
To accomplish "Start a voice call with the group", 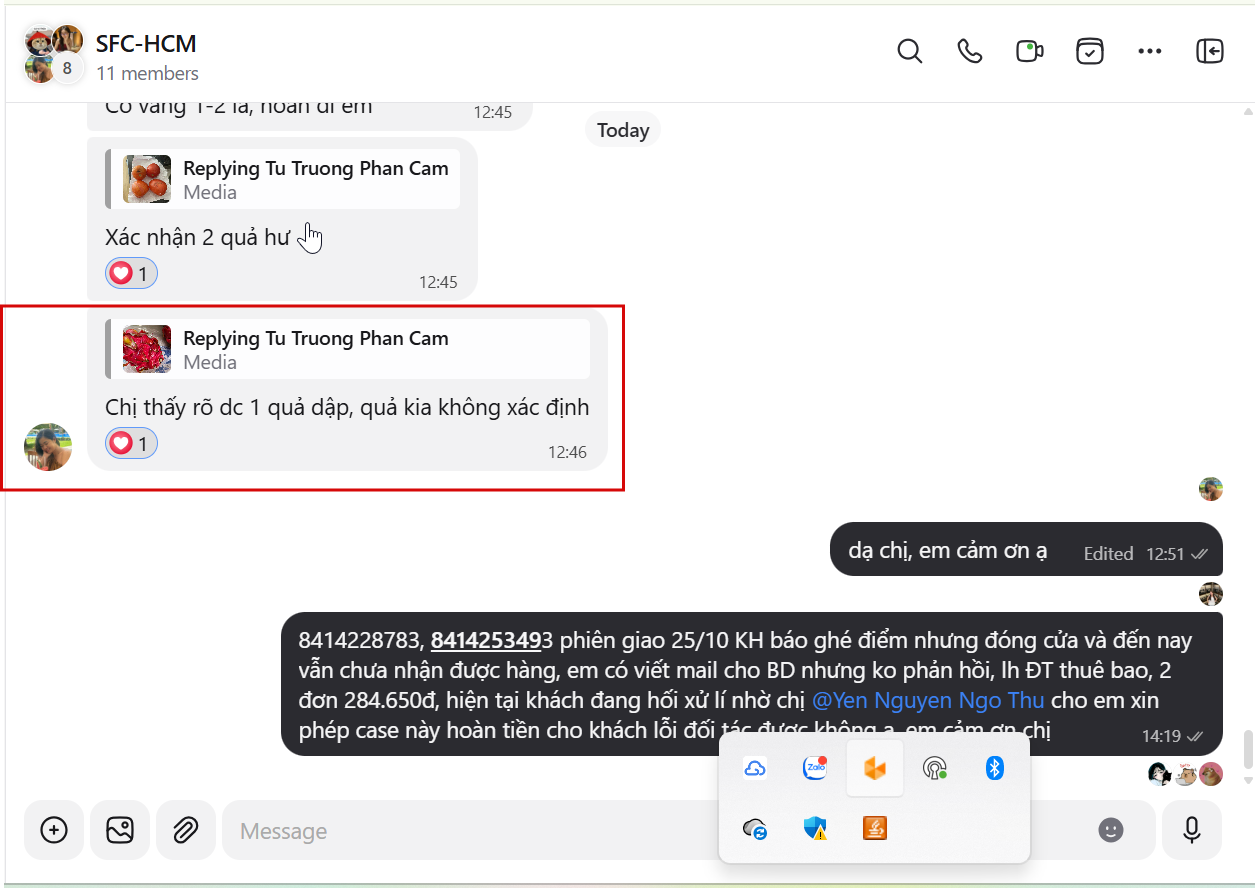I will [x=969, y=51].
